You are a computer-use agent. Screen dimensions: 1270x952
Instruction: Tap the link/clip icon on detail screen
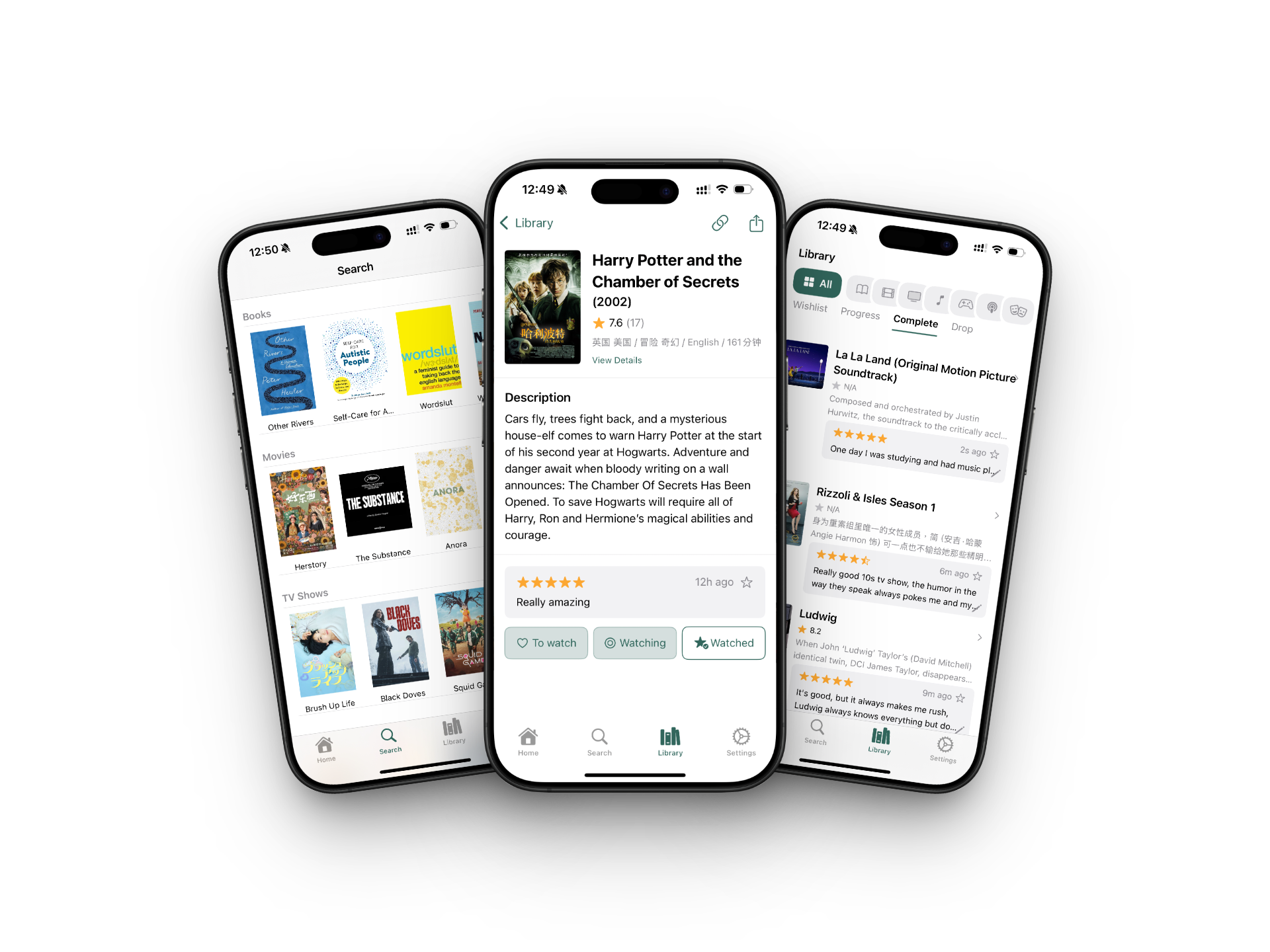(719, 223)
